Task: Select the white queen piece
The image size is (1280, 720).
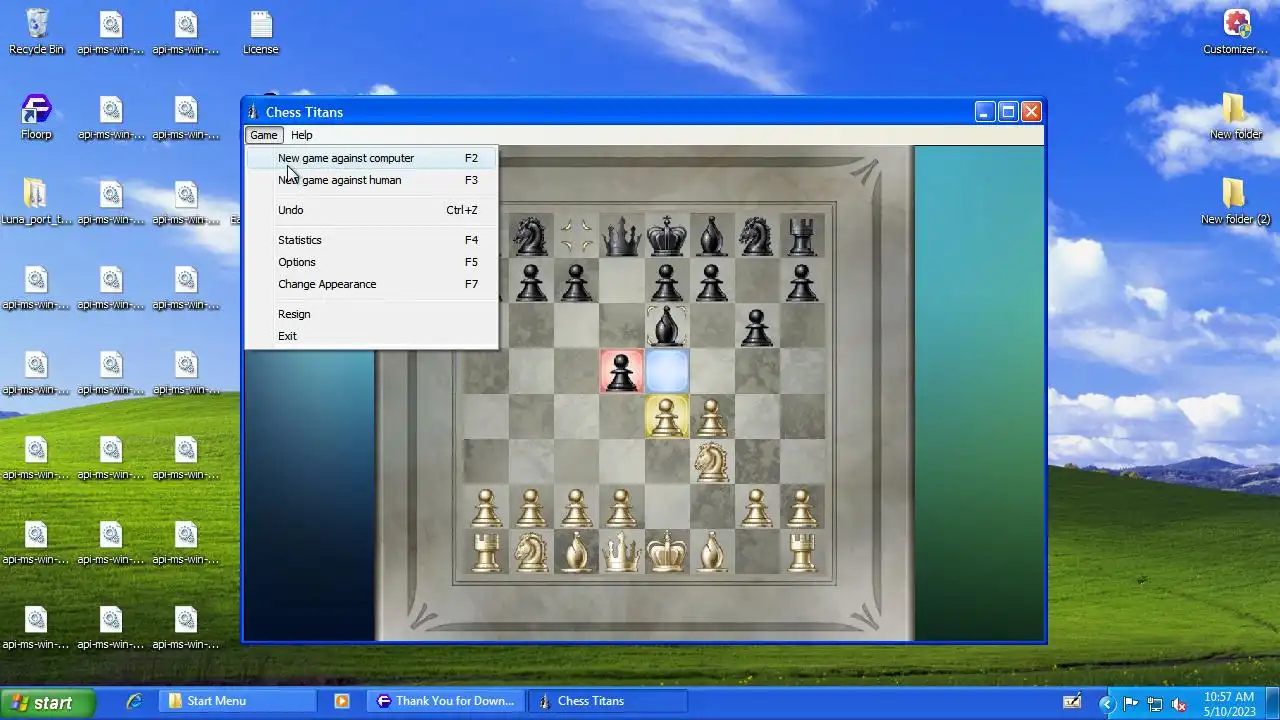Action: [x=621, y=552]
